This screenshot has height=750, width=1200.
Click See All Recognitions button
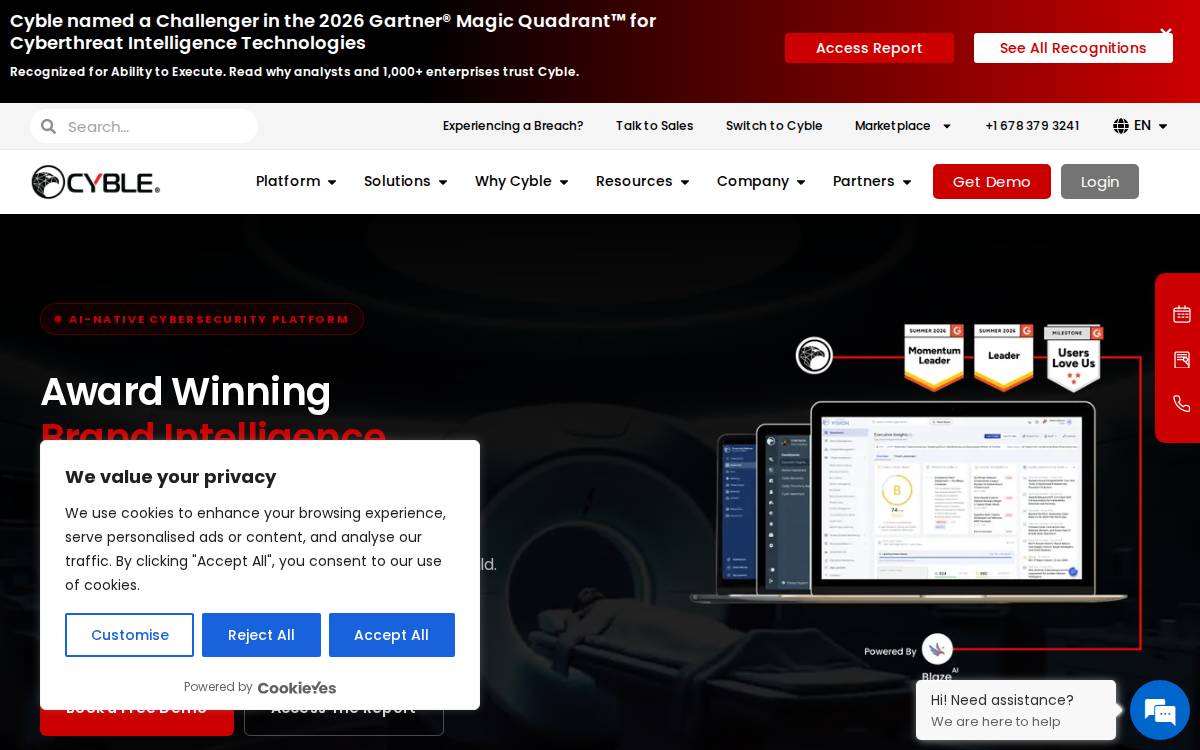point(1073,48)
